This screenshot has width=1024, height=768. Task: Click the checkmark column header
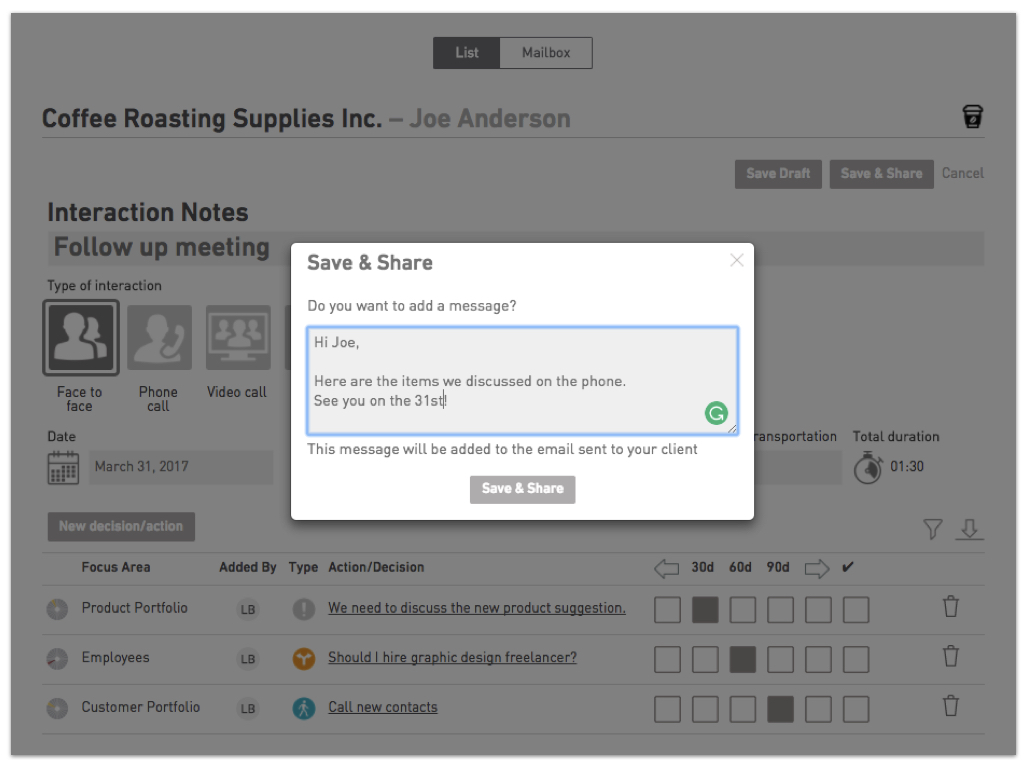point(848,567)
